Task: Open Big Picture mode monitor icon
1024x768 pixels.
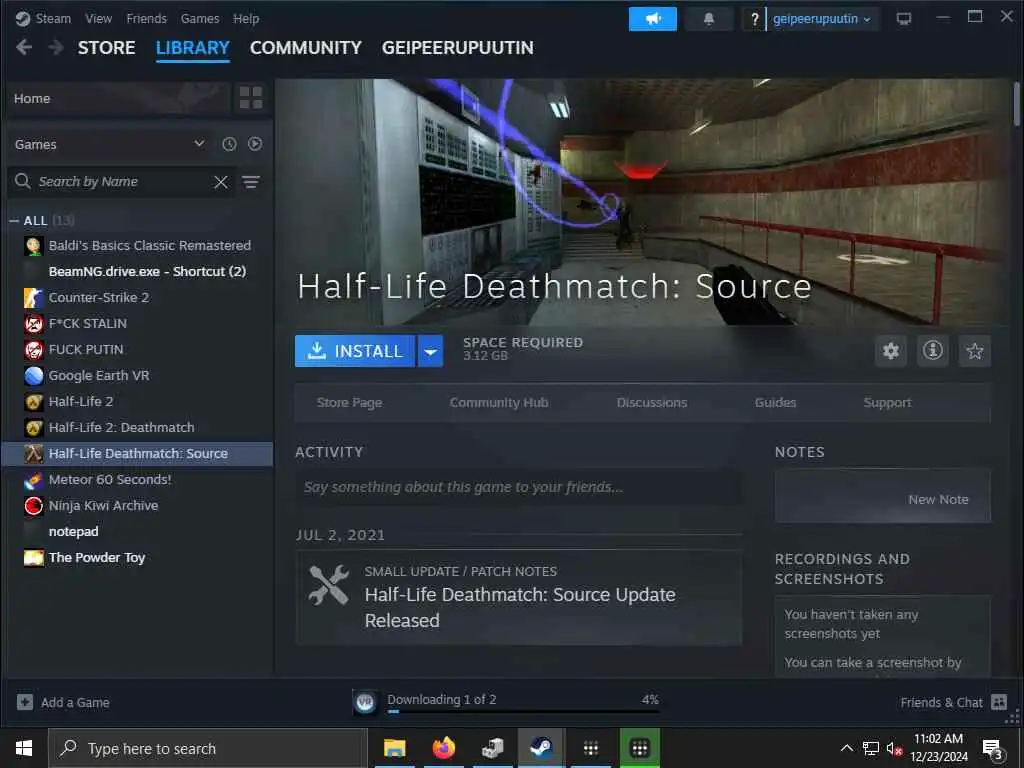Action: tap(904, 19)
